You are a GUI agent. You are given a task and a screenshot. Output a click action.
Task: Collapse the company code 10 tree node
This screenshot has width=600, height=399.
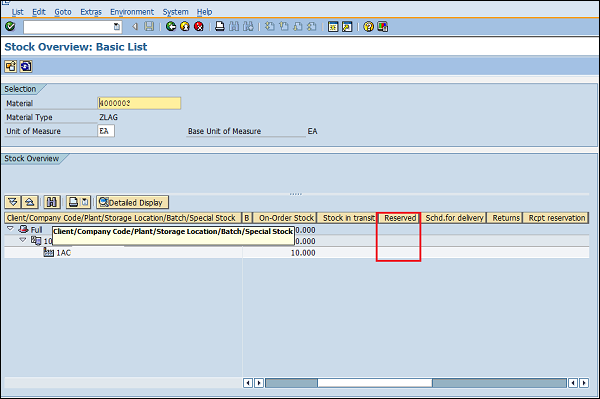pos(23,241)
